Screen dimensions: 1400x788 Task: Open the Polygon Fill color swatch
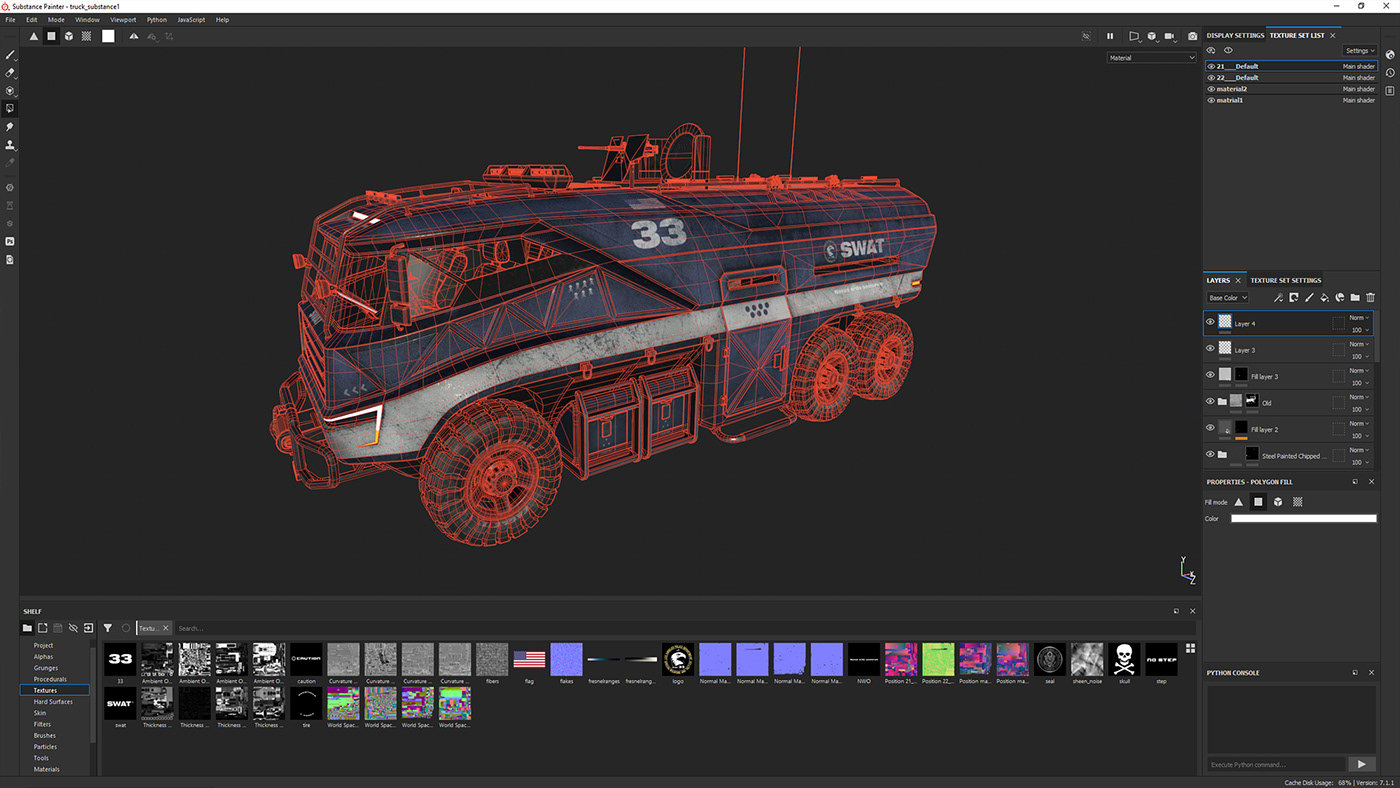(x=1303, y=518)
